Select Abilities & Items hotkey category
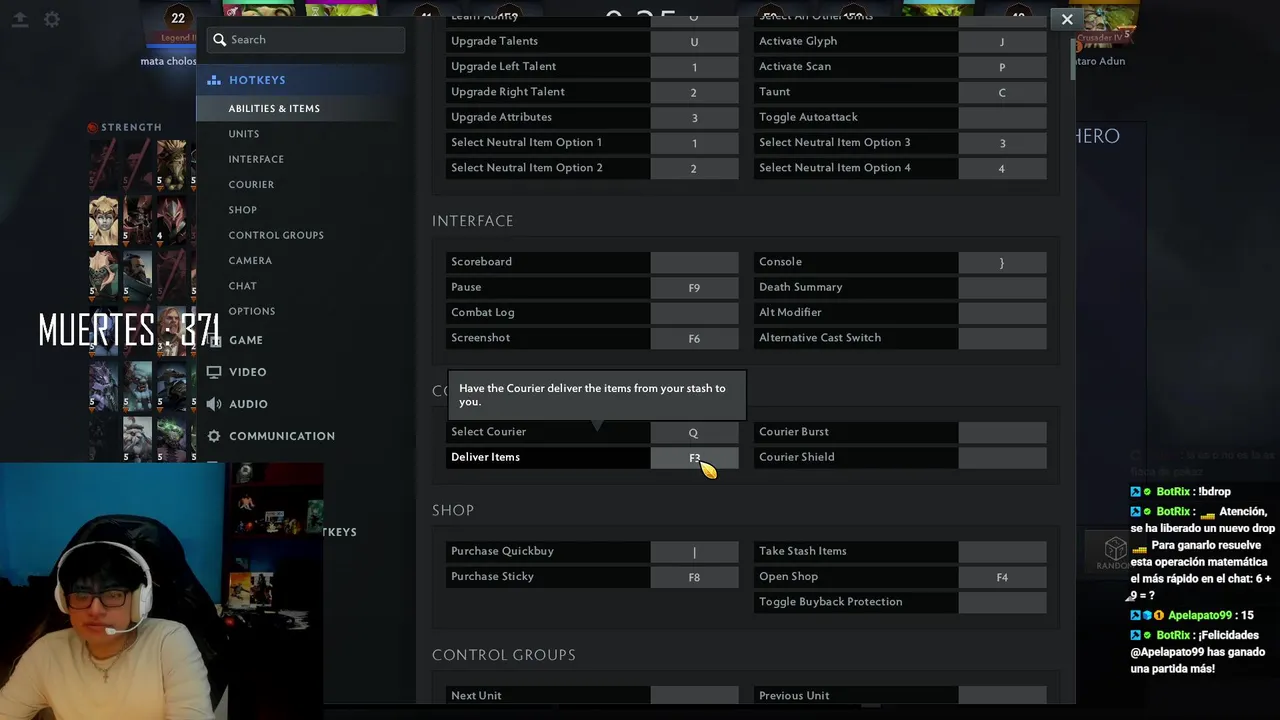 pyautogui.click(x=274, y=108)
